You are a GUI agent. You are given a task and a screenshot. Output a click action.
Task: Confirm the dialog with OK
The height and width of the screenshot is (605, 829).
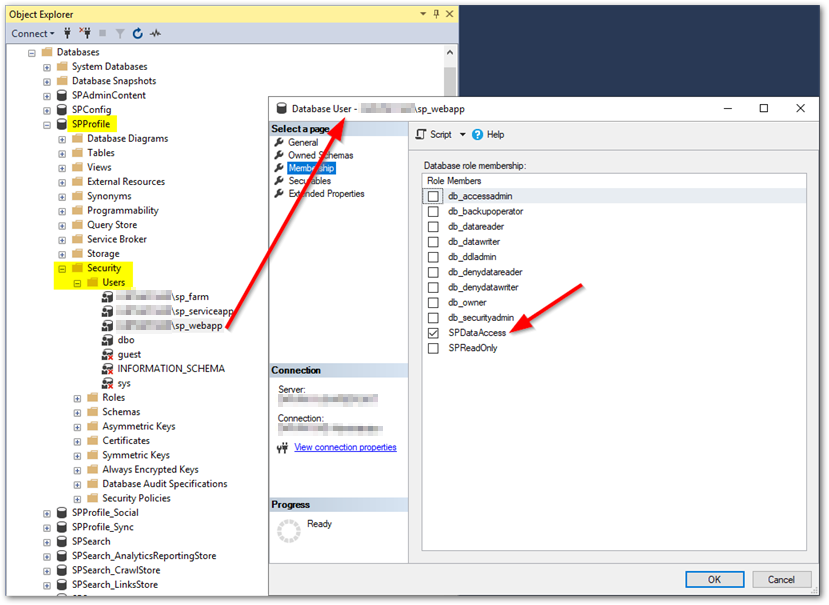pos(715,579)
